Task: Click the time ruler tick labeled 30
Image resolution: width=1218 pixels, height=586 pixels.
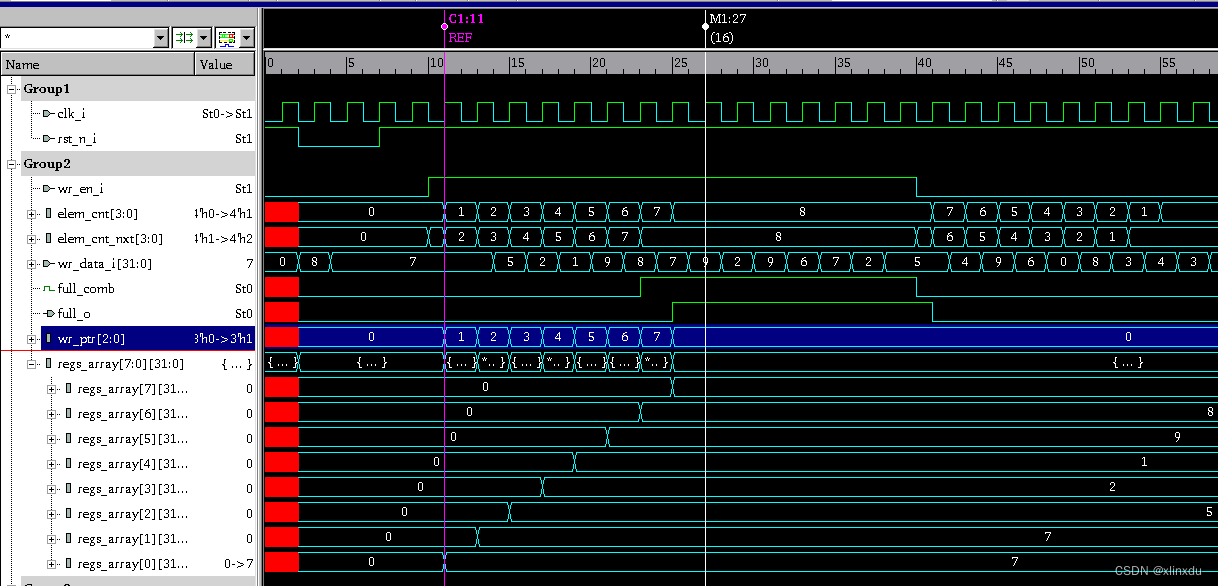Action: 762,63
